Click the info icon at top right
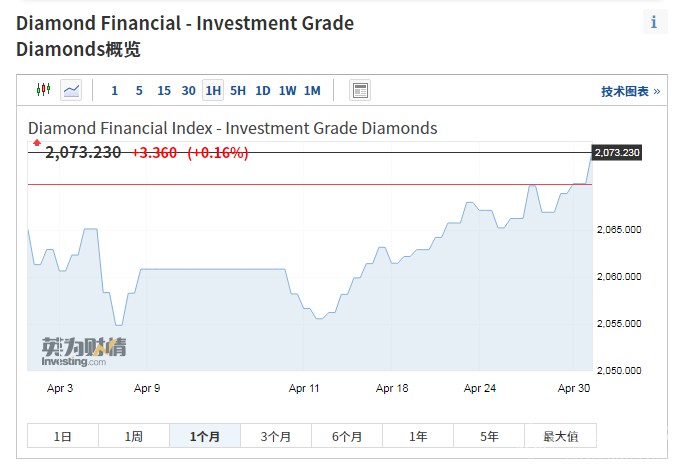The image size is (682, 468). tap(654, 23)
